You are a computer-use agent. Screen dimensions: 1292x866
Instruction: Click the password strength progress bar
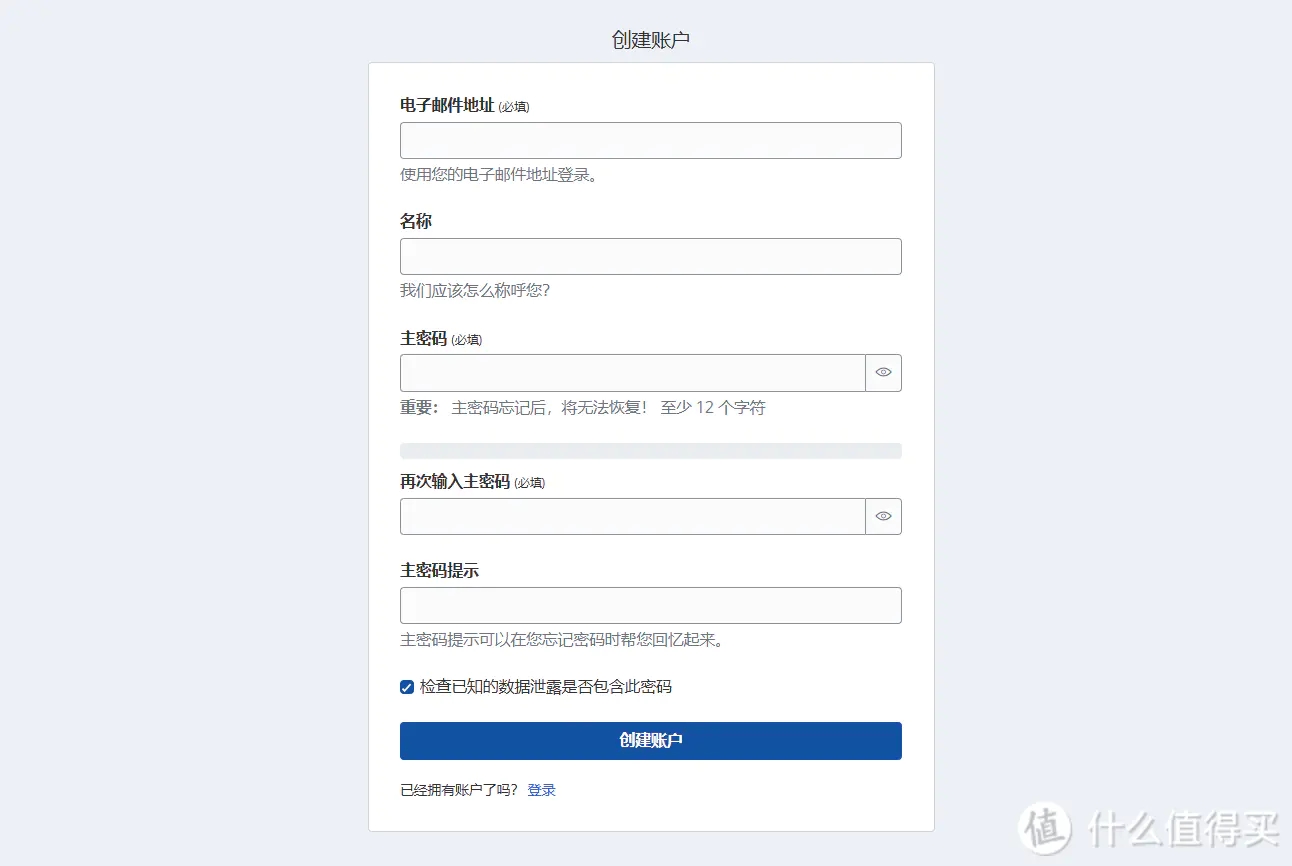pyautogui.click(x=651, y=451)
